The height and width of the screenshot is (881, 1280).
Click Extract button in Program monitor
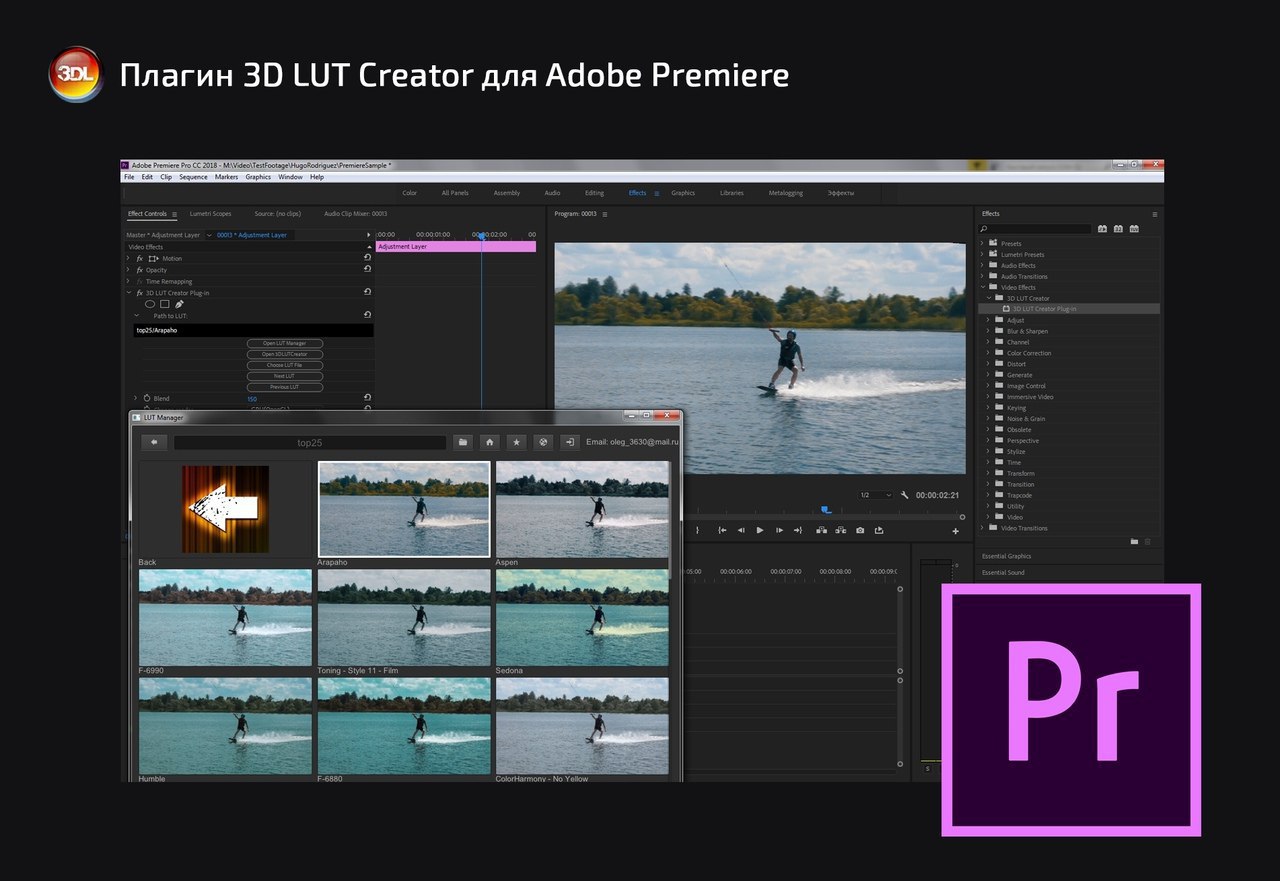coord(841,530)
